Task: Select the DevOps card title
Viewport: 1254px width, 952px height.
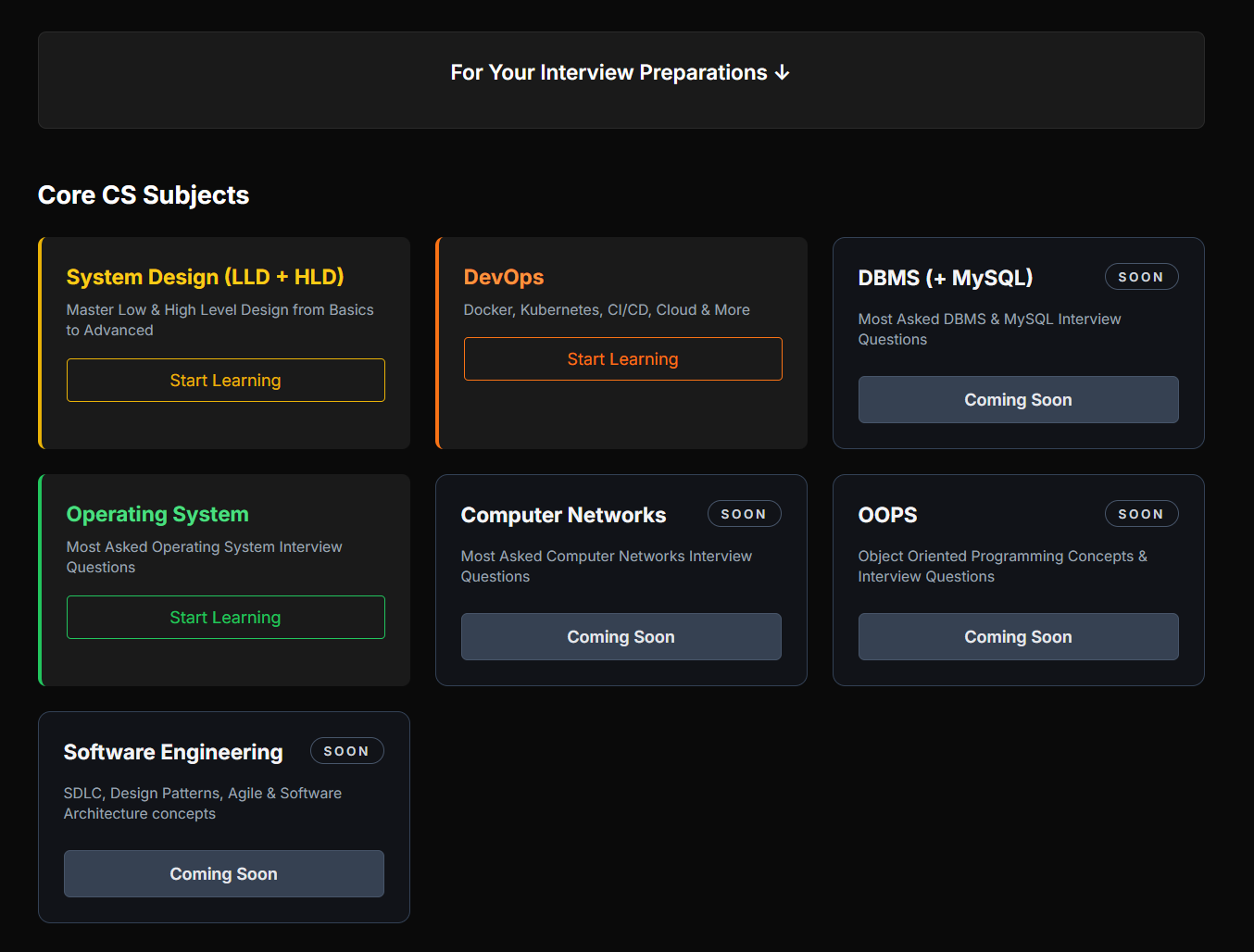Action: pyautogui.click(x=504, y=277)
